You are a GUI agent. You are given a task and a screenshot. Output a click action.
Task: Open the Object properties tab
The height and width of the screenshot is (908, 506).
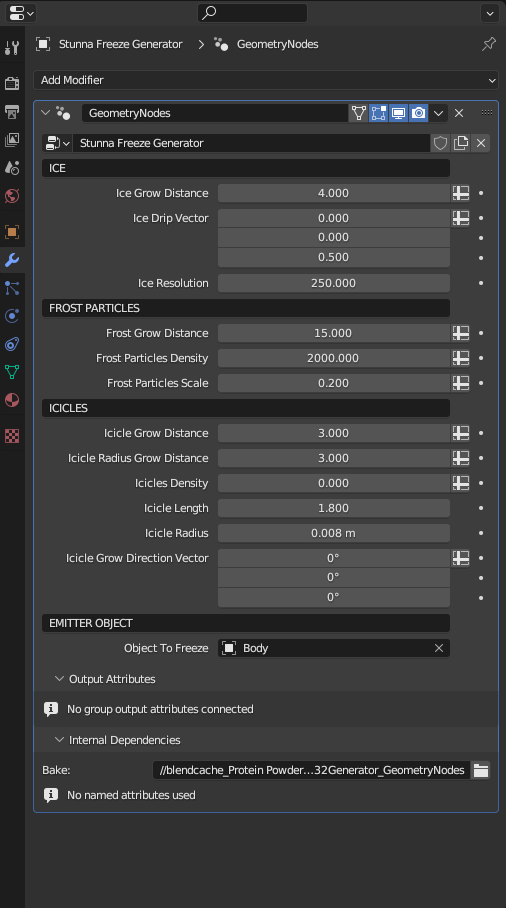click(x=12, y=232)
